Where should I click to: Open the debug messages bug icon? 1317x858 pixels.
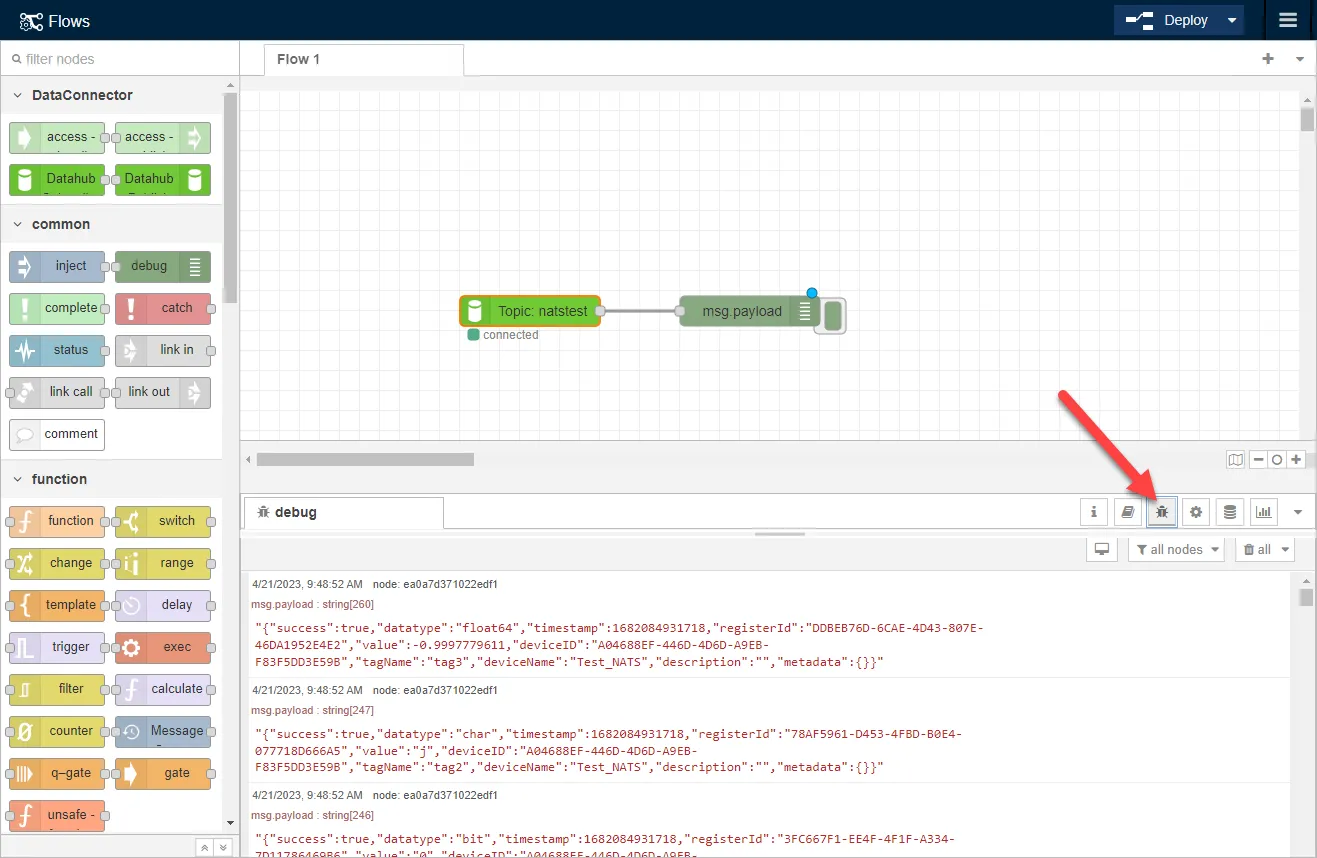point(1162,512)
